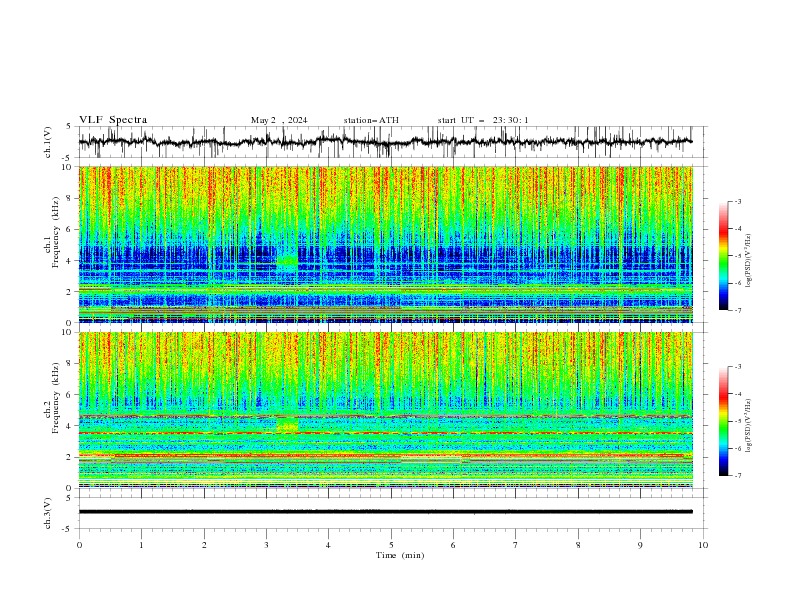Image resolution: width=792 pixels, height=612 pixels.
Task: Click the "VLF Spectra" plot title
Action: click(x=113, y=120)
